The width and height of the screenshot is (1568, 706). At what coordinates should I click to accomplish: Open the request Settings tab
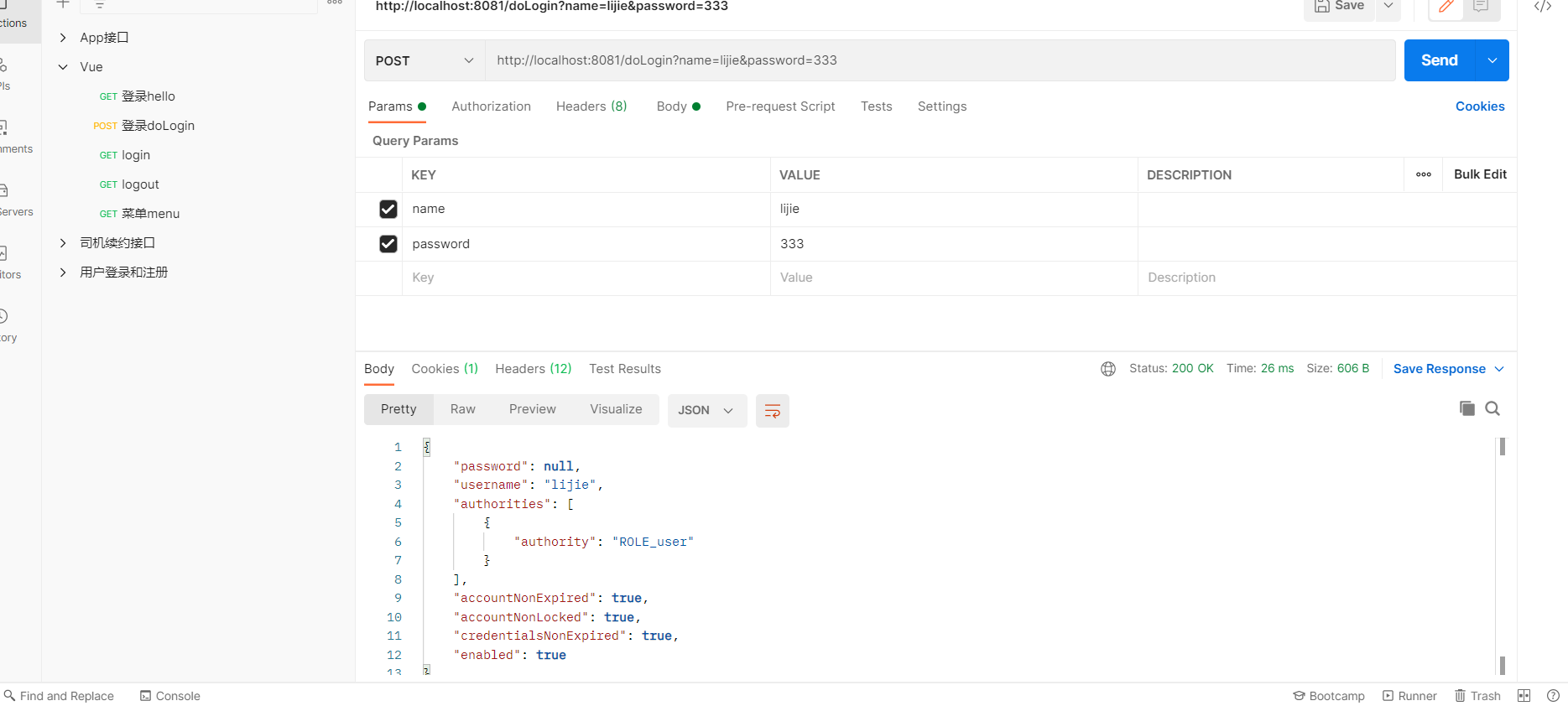tap(942, 106)
